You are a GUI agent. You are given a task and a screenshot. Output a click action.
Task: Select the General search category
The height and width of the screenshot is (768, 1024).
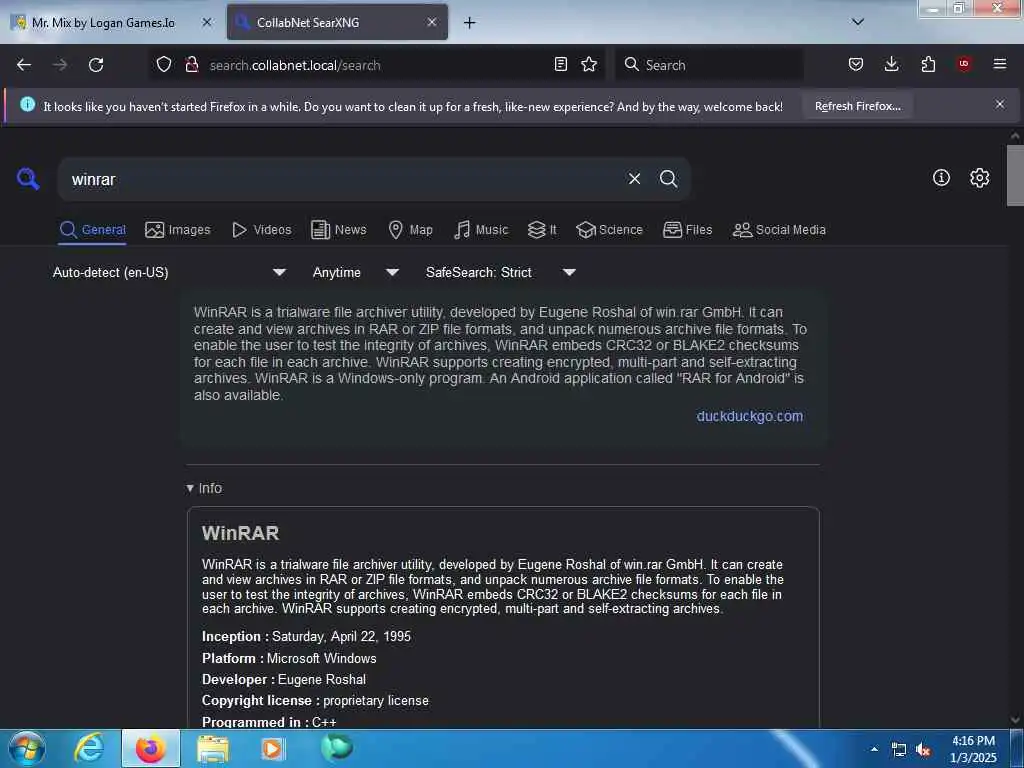(x=93, y=230)
